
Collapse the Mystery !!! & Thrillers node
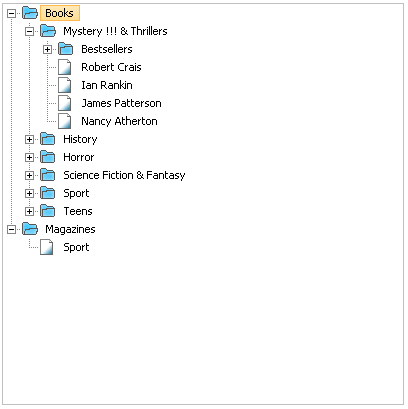(29, 31)
